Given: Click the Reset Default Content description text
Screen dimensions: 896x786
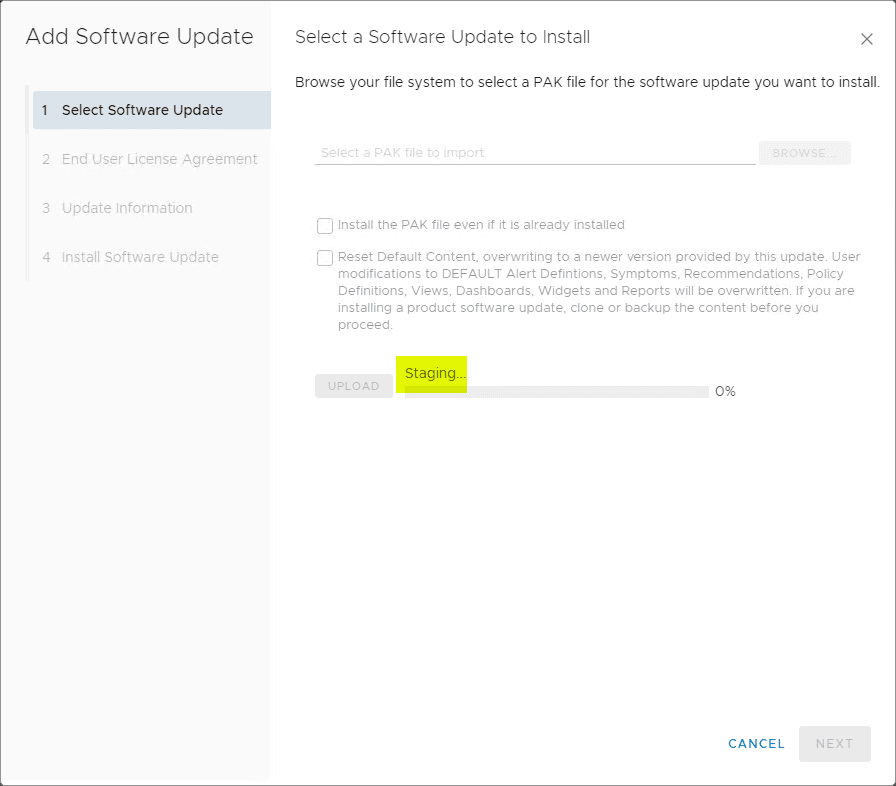Looking at the screenshot, I should click(598, 290).
